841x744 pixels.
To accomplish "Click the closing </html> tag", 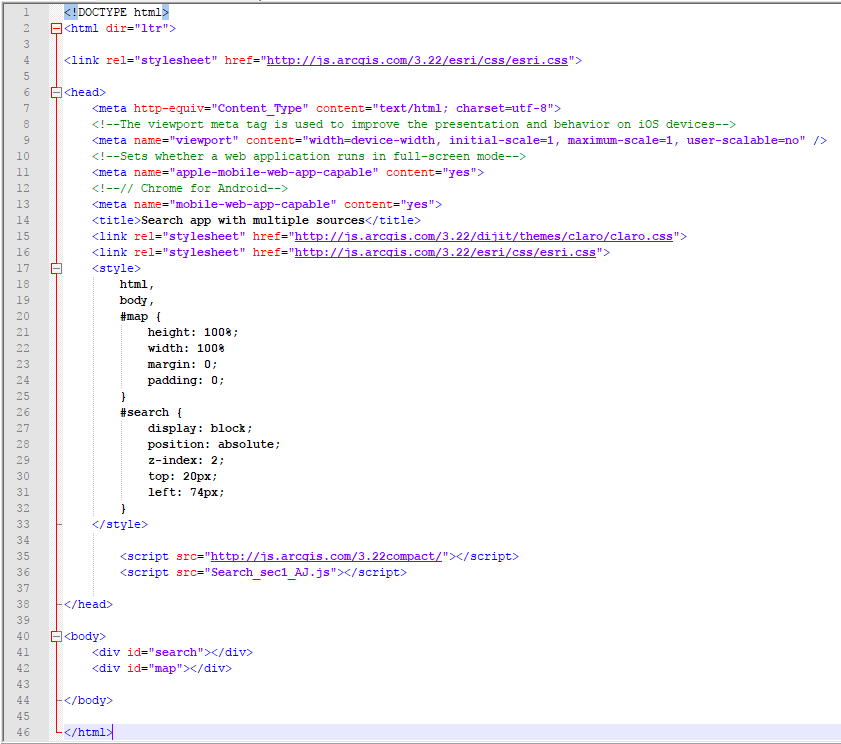I will 88,732.
